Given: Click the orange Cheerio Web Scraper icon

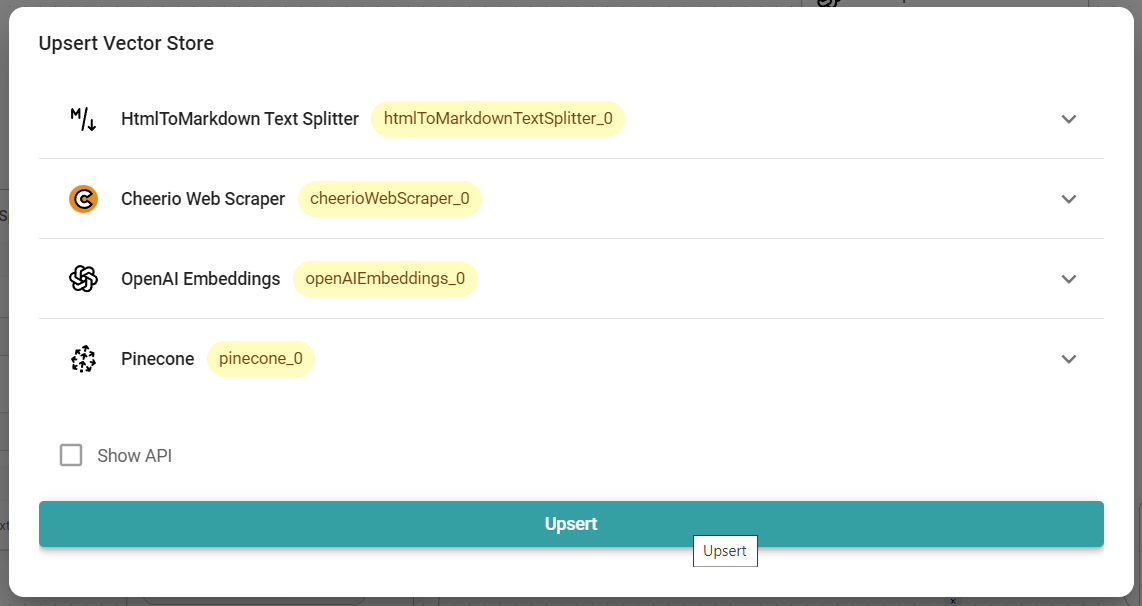Looking at the screenshot, I should pos(83,199).
